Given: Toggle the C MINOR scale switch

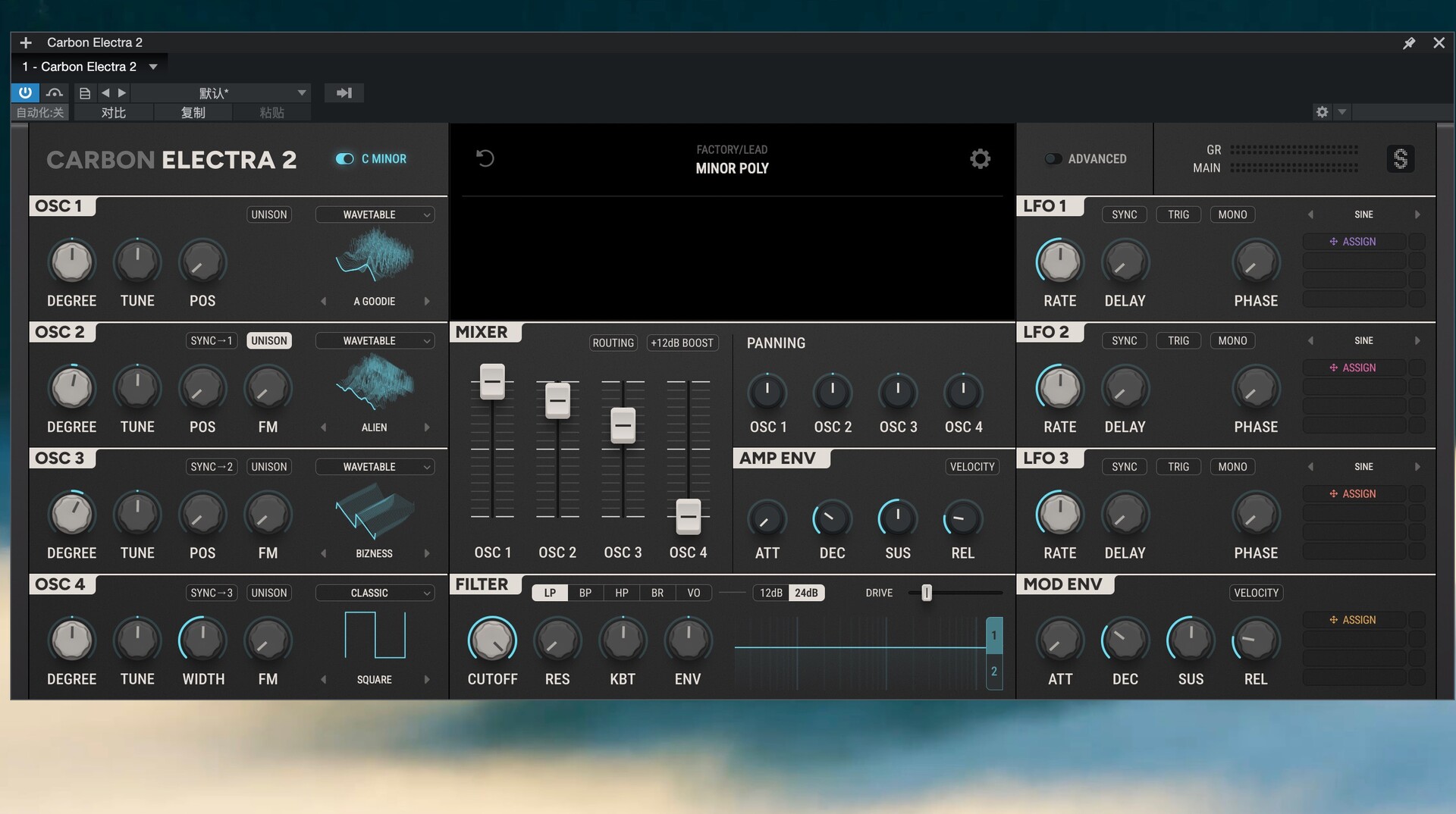Looking at the screenshot, I should 344,158.
